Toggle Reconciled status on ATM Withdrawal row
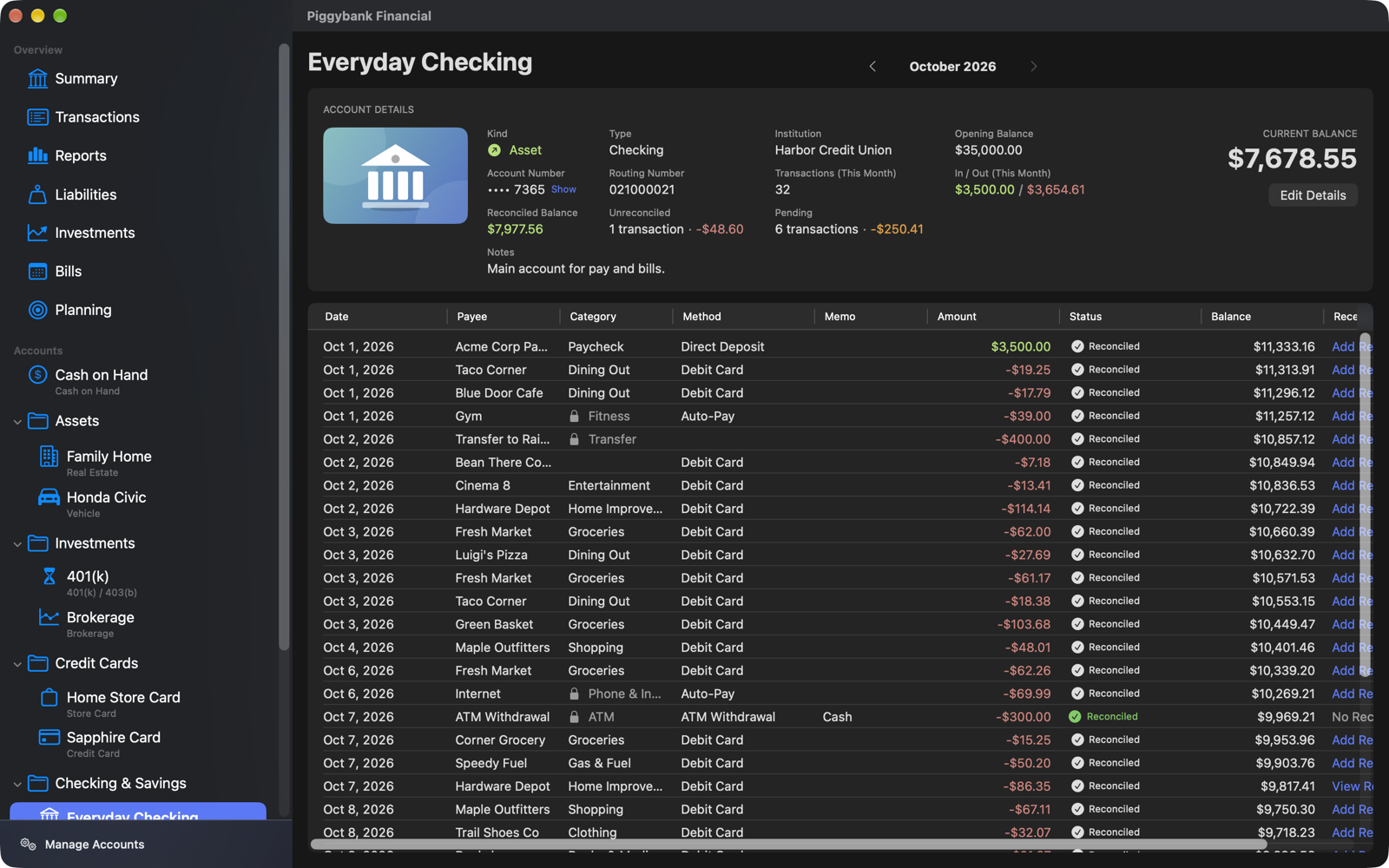Viewport: 1389px width, 868px height. pyautogui.click(x=1075, y=717)
